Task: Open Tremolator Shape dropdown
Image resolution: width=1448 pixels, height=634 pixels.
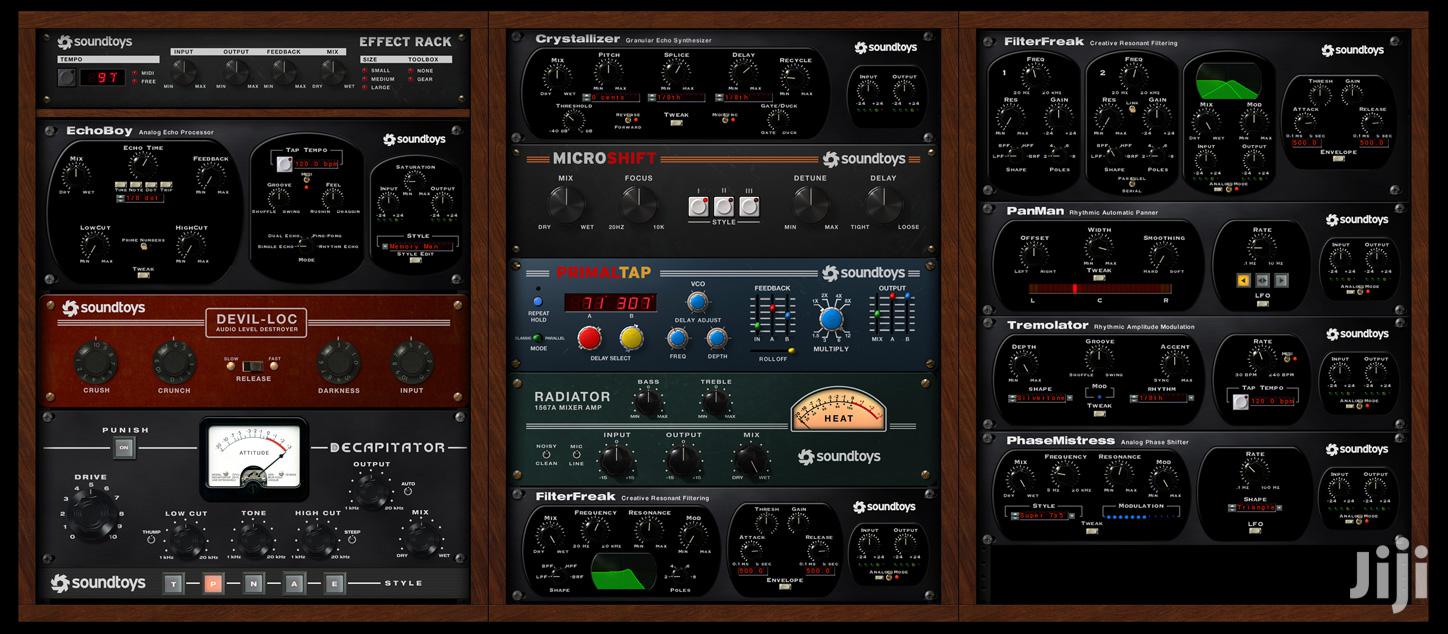Action: (x=1040, y=398)
